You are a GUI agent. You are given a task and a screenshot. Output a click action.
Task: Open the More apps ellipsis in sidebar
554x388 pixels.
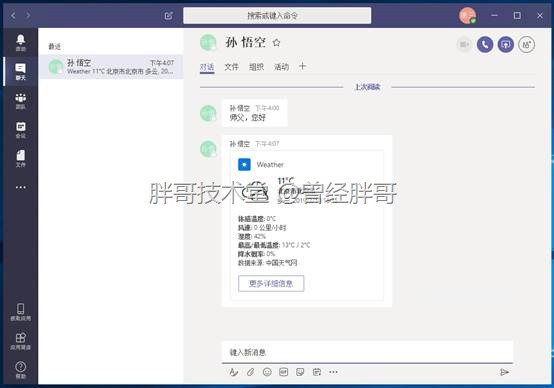tap(20, 187)
